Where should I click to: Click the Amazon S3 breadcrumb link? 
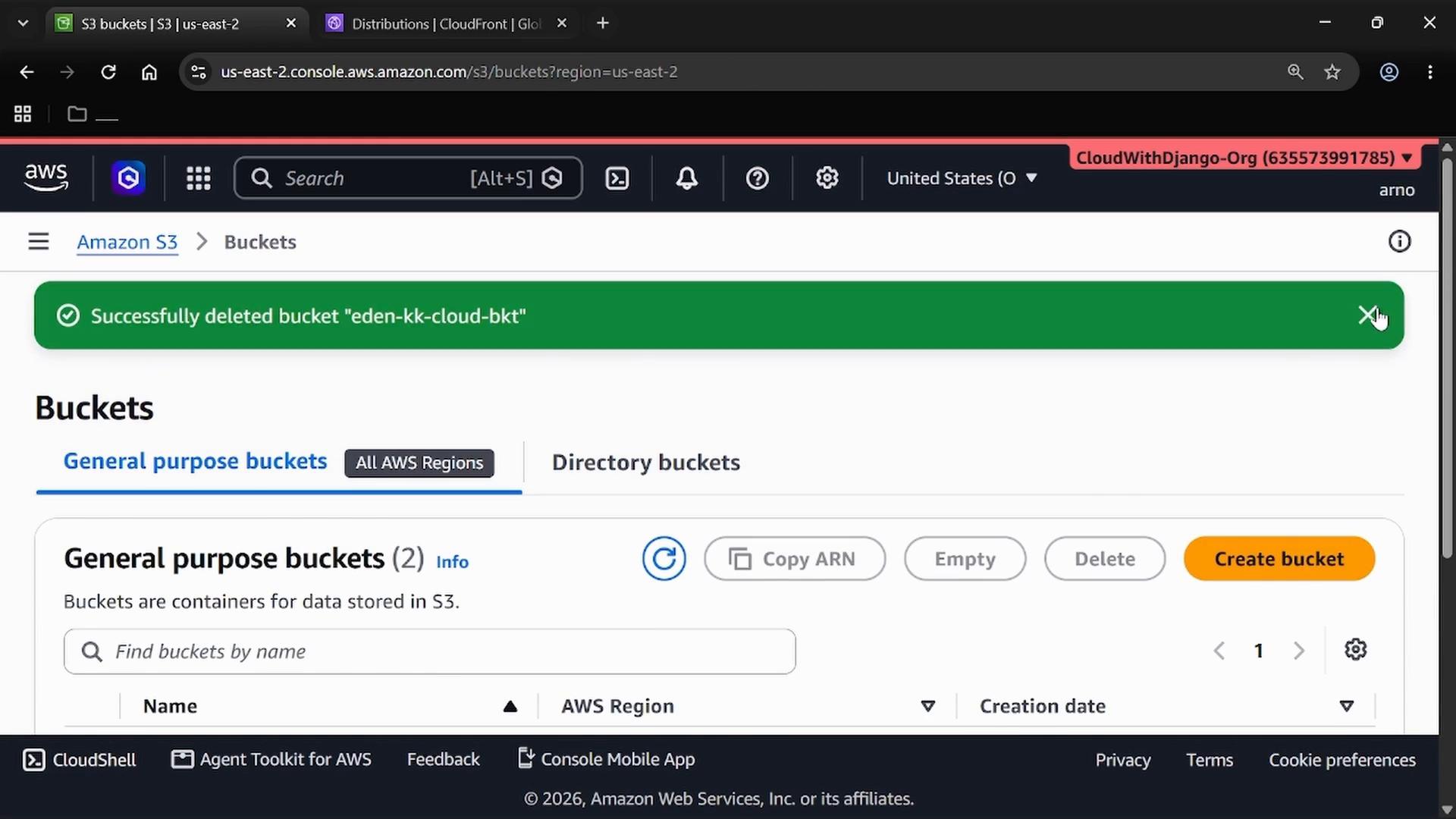[127, 242]
